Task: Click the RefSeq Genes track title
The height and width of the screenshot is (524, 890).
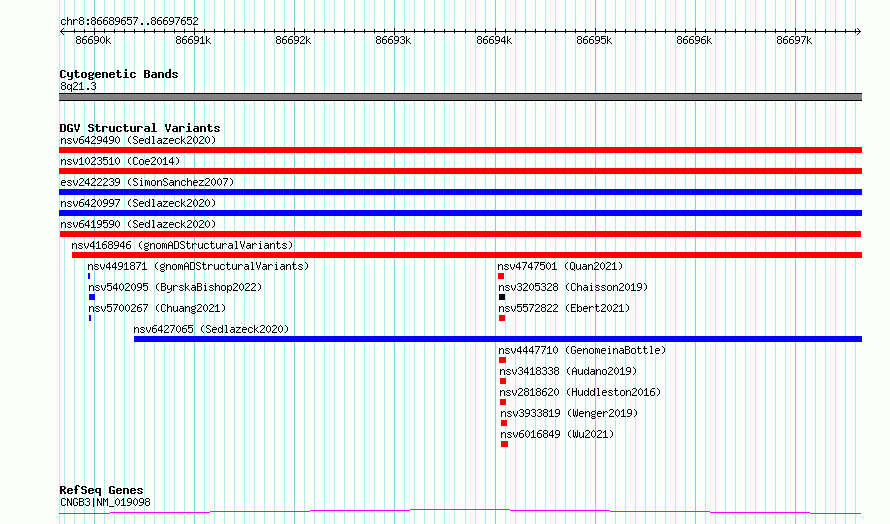Action: (x=101, y=489)
